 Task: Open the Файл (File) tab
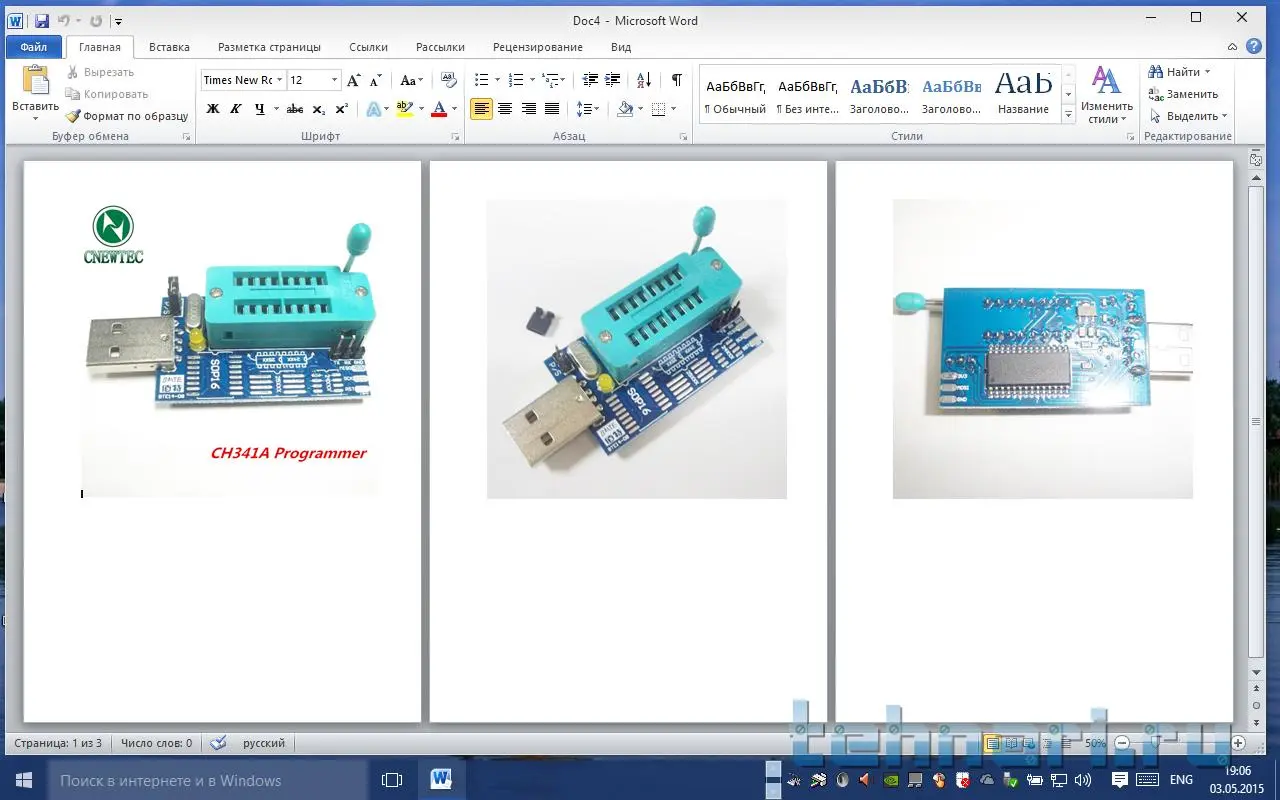pos(34,47)
